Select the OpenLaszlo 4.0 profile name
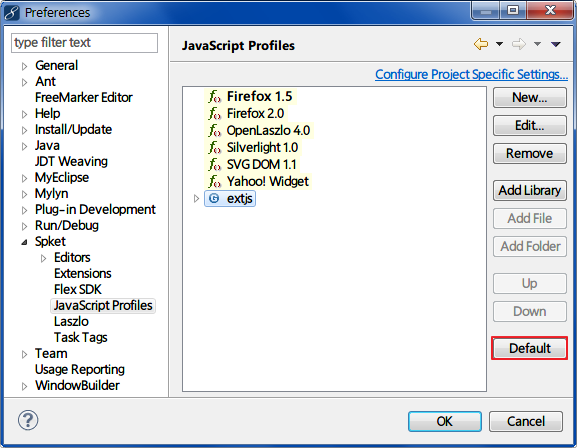The height and width of the screenshot is (448, 577). click(268, 131)
